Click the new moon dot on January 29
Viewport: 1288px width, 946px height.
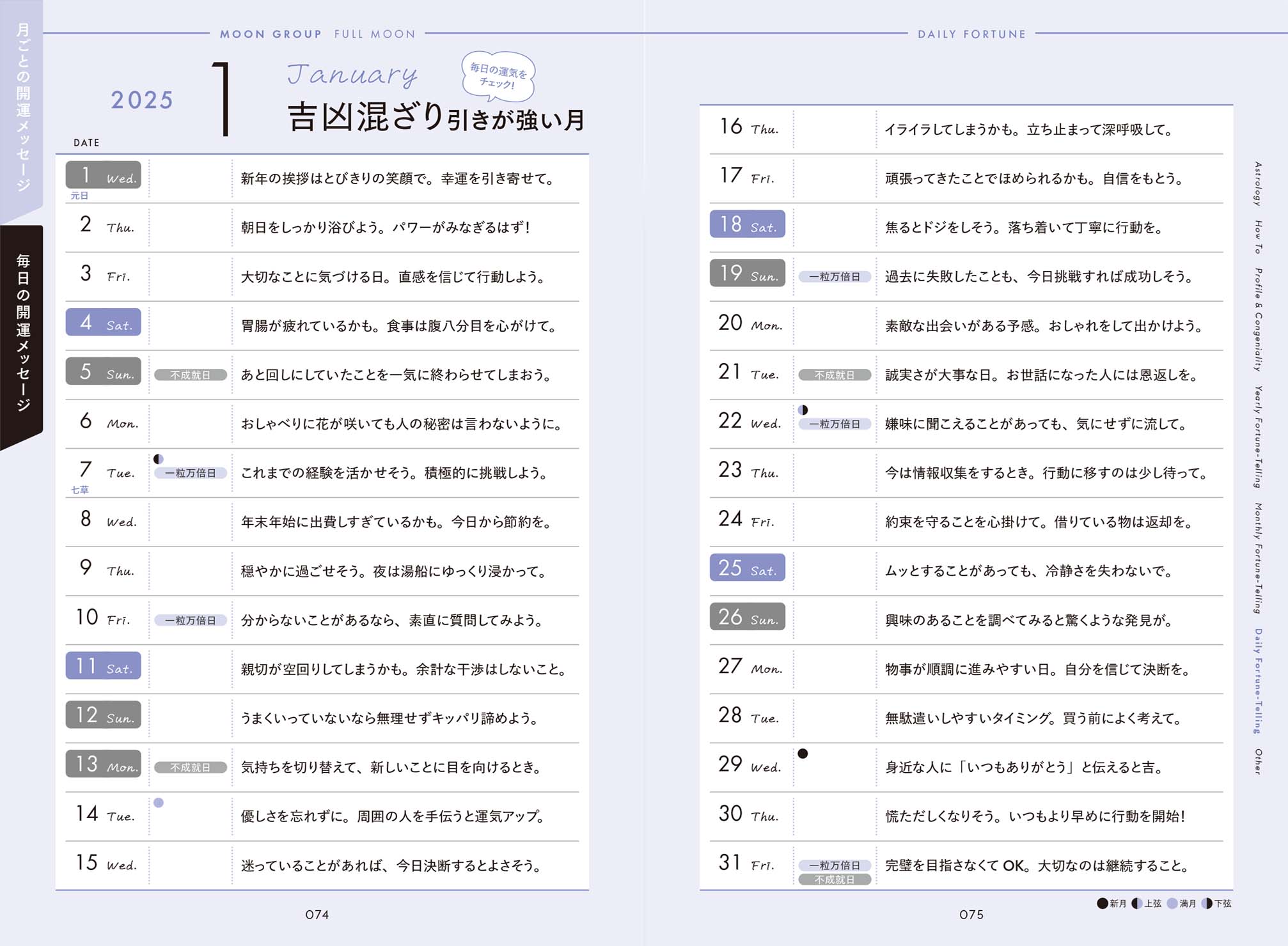[x=803, y=754]
